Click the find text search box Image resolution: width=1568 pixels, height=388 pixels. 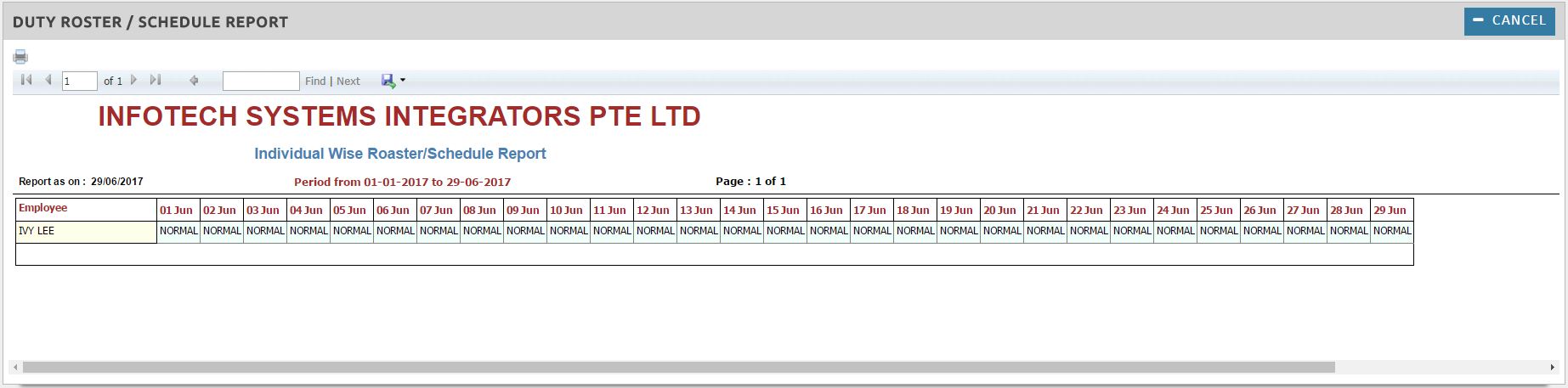coord(261,82)
